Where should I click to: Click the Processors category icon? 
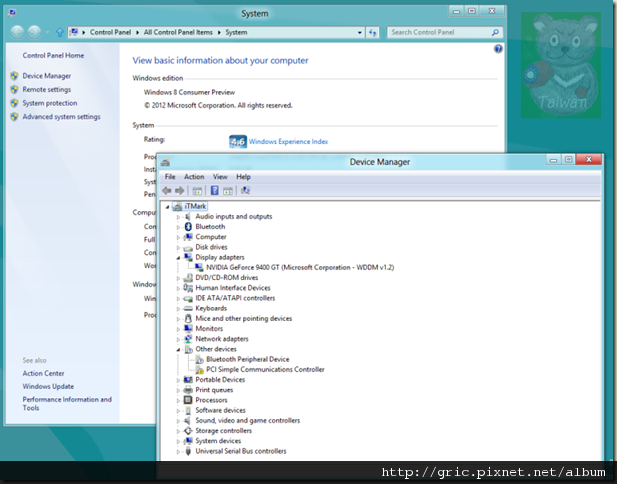click(188, 400)
